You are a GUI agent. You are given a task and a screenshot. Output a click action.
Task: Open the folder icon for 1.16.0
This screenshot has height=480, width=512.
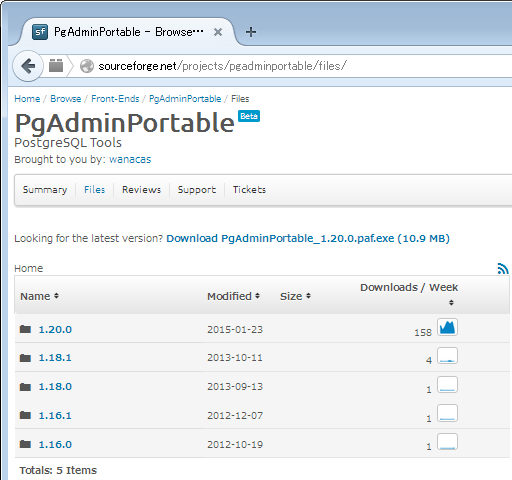click(x=25, y=444)
